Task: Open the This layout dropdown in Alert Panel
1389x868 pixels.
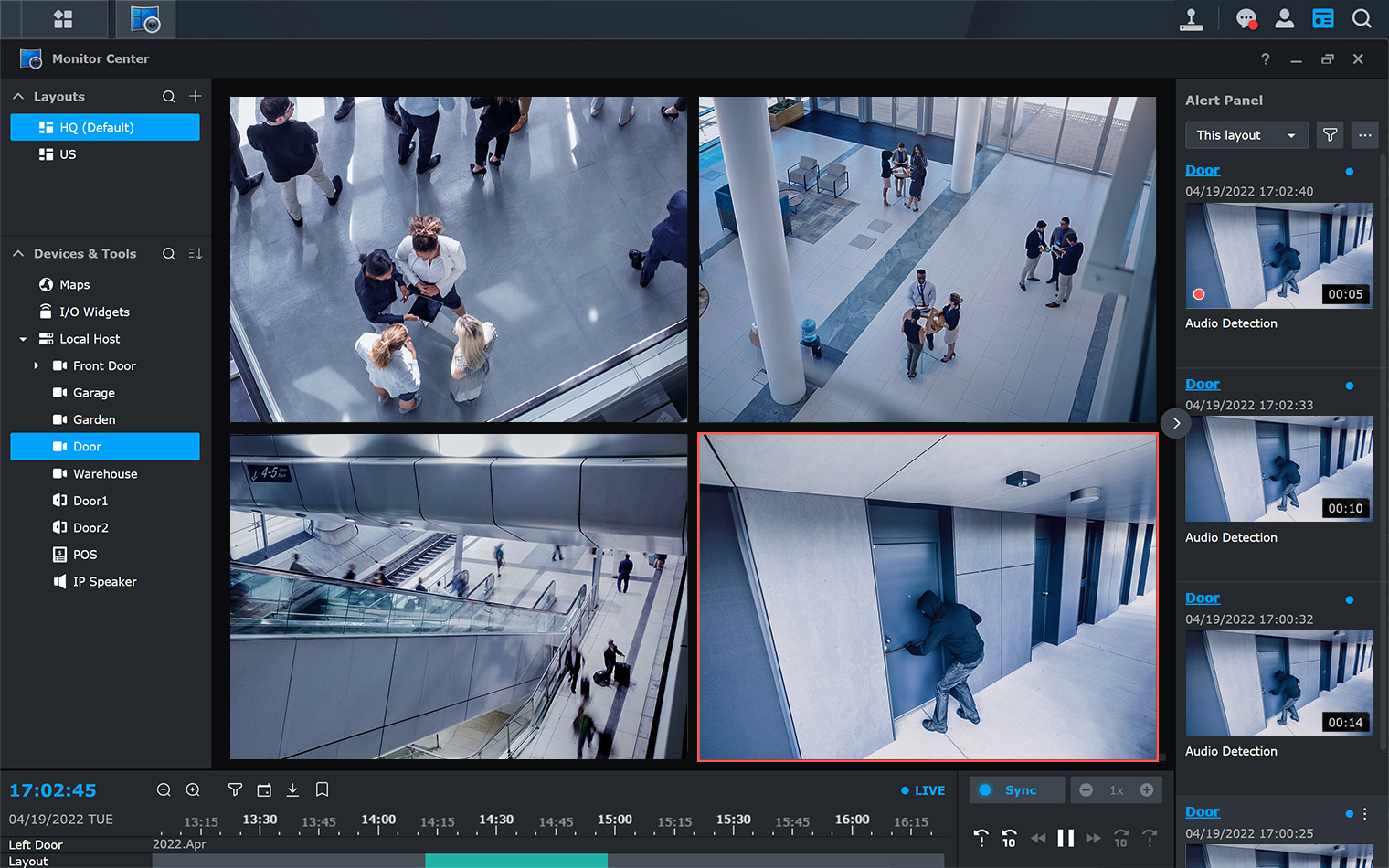Action: point(1246,134)
